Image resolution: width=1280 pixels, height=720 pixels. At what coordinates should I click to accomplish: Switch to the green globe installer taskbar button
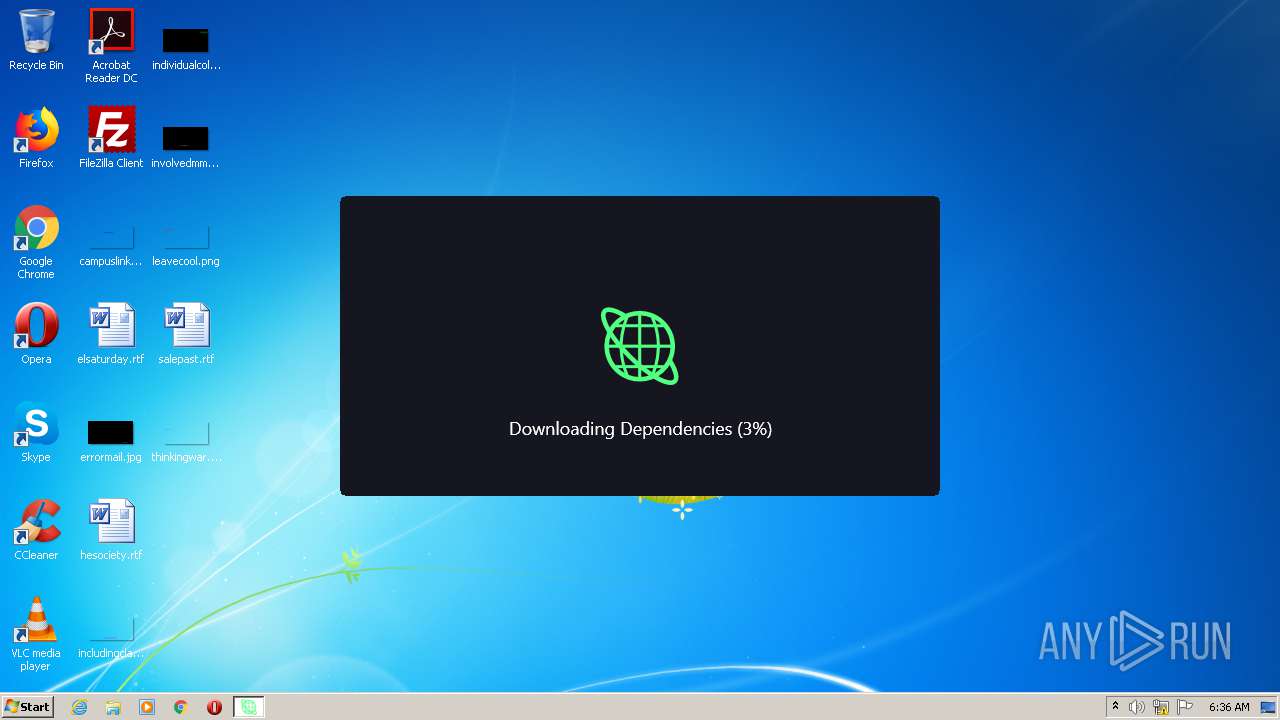248,707
